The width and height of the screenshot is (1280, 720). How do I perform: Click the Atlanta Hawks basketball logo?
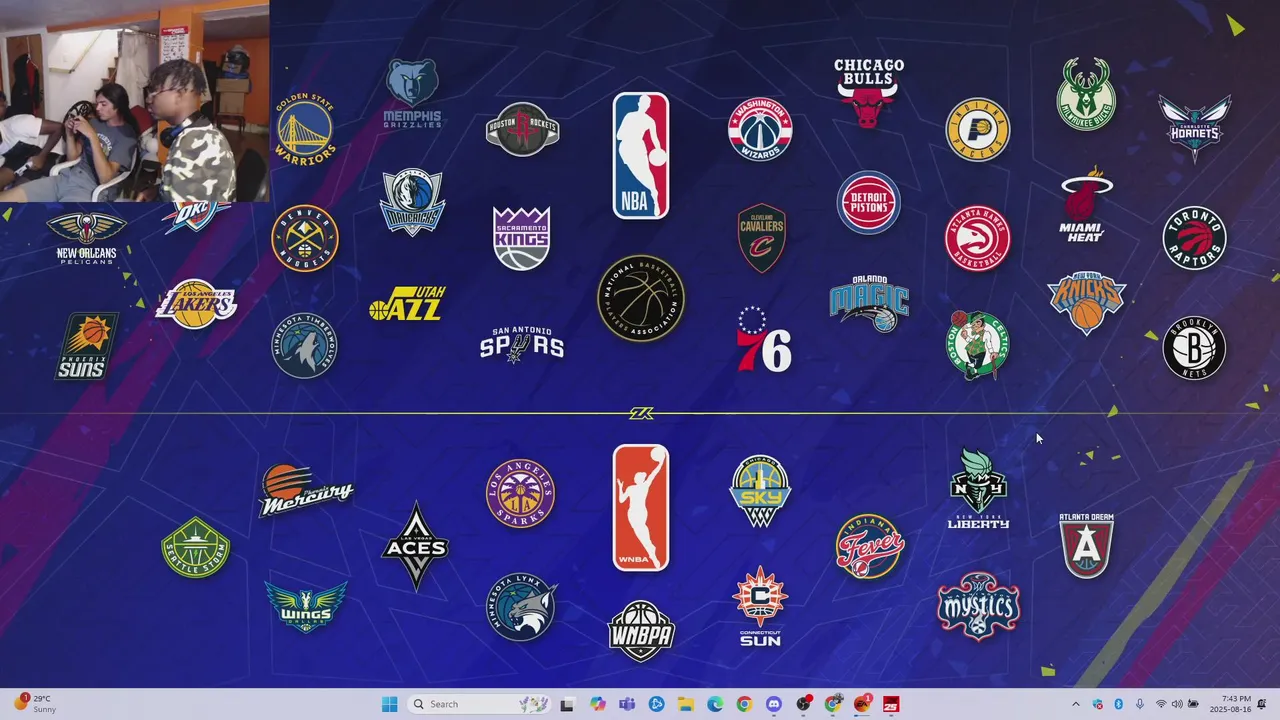click(978, 238)
